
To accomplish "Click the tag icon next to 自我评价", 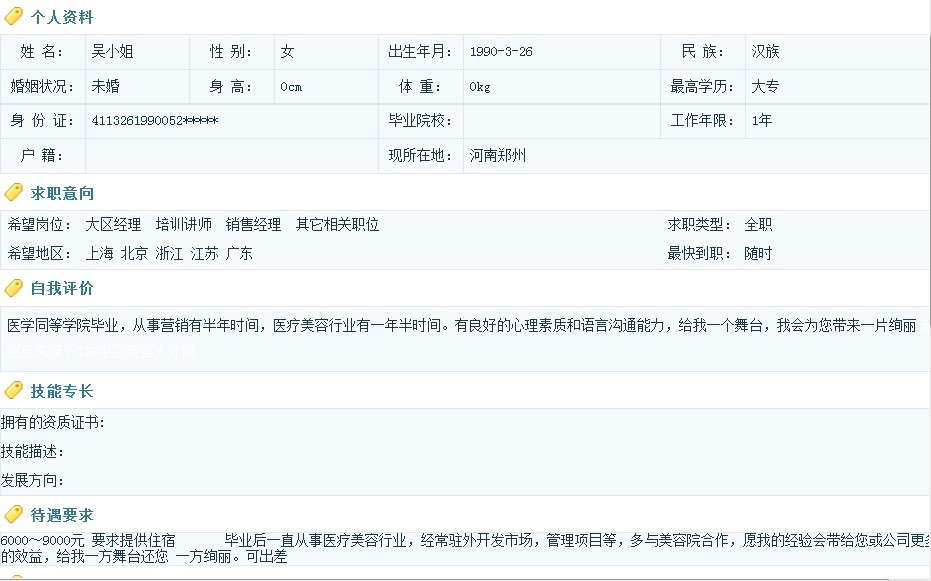I will (x=14, y=288).
